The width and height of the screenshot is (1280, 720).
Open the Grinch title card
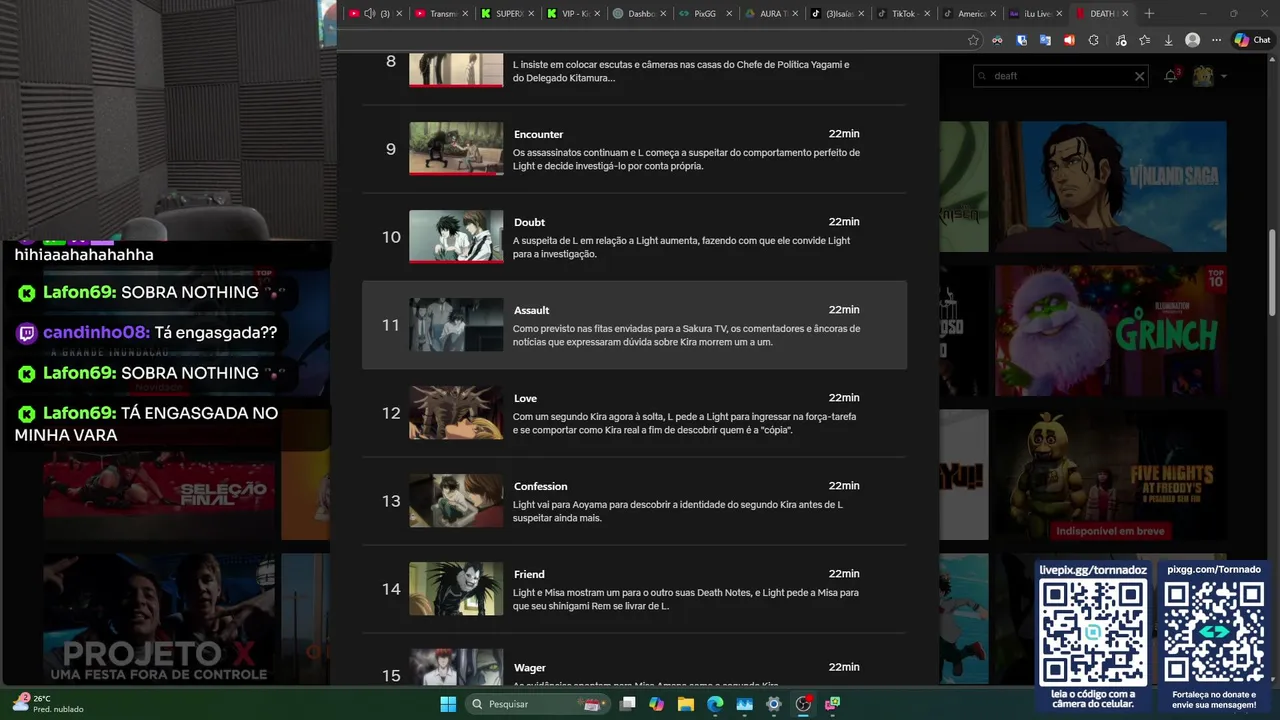pos(1110,331)
